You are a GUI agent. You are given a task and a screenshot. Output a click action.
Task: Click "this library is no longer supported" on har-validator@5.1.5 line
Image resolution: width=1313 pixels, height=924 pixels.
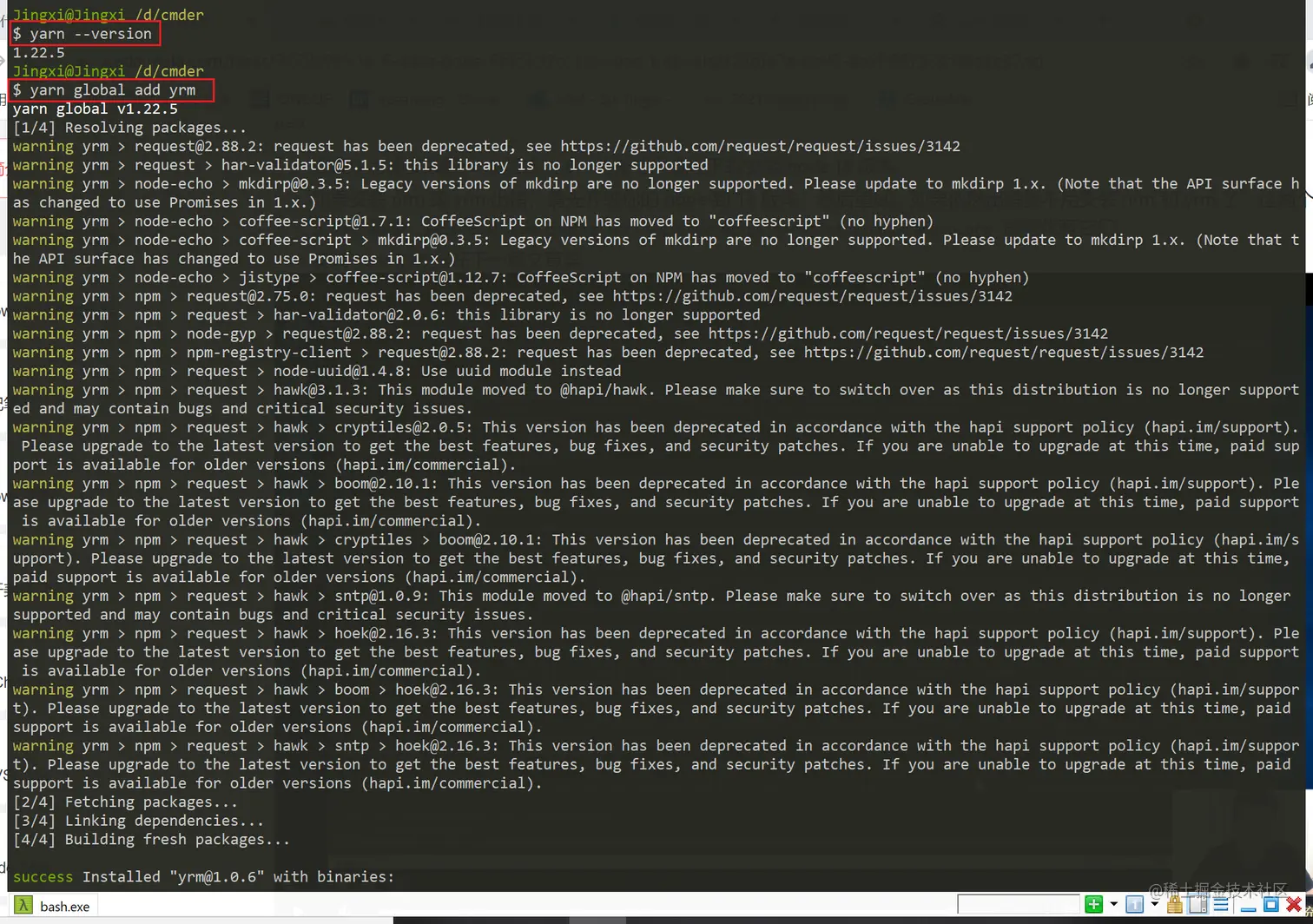tap(556, 165)
